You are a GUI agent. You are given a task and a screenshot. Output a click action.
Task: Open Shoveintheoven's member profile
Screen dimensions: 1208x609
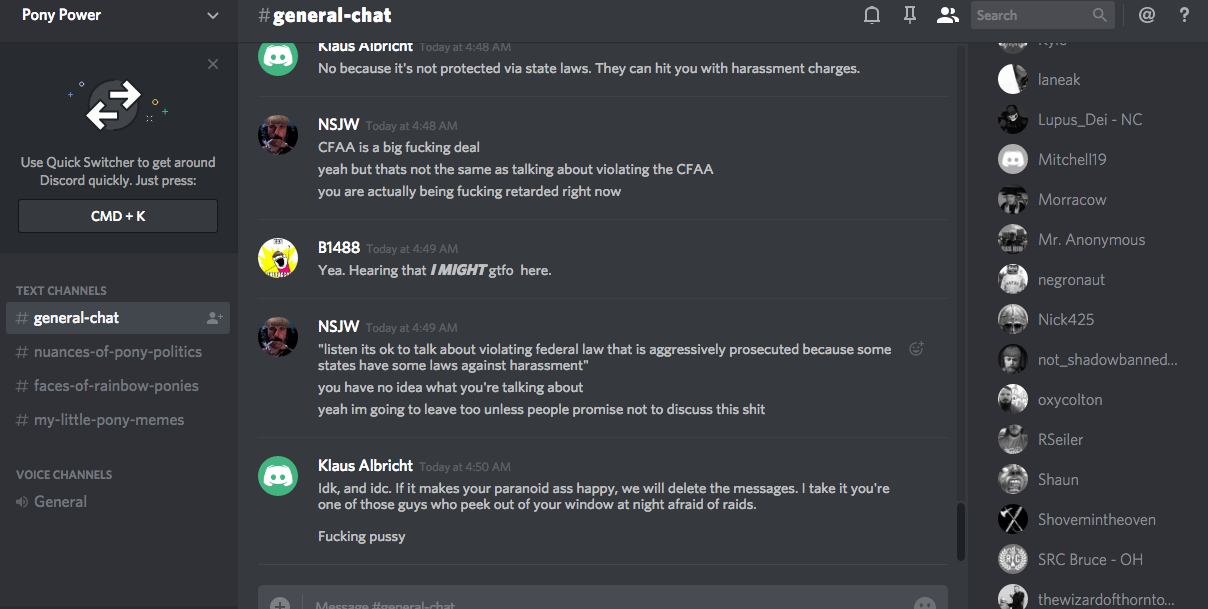[x=1096, y=520]
